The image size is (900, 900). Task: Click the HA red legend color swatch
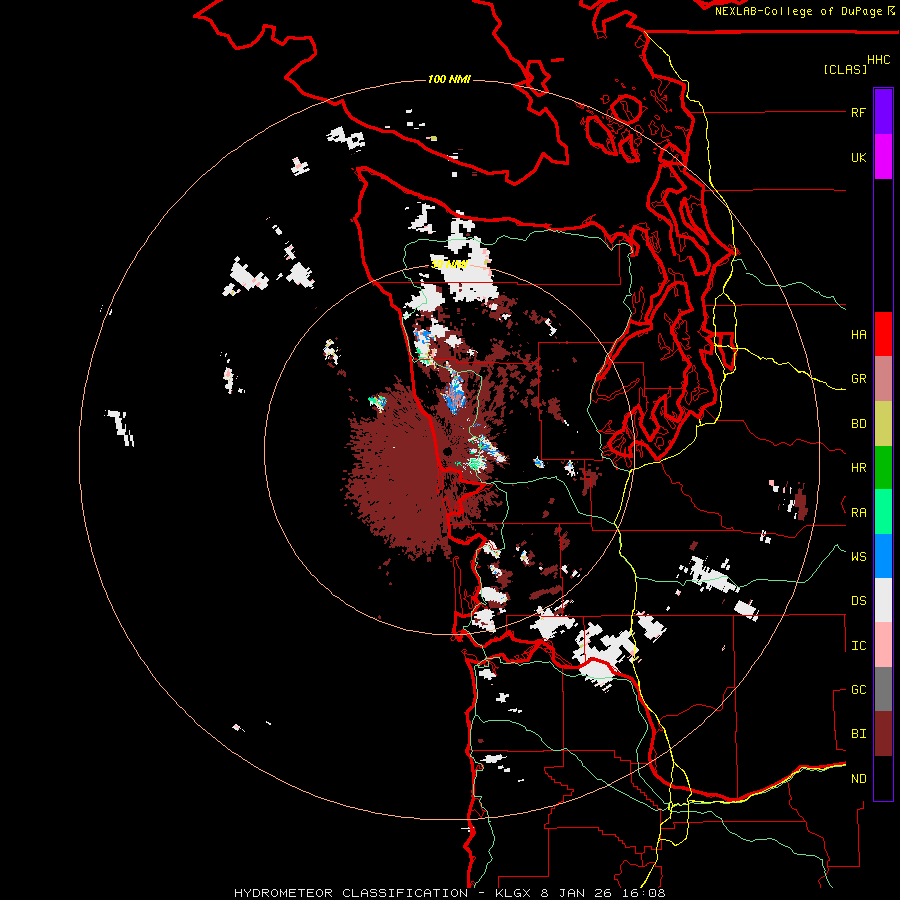[x=883, y=334]
